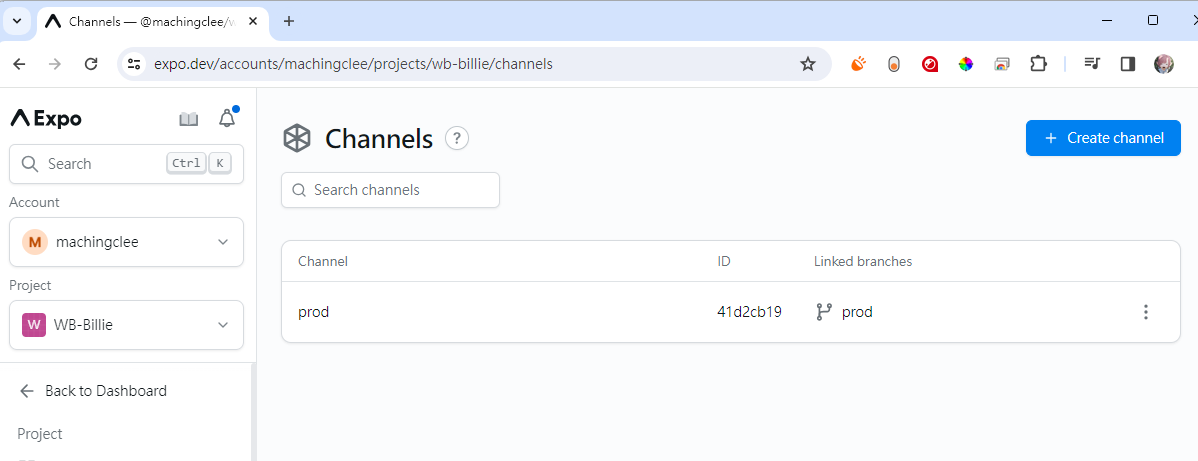Open the colorful wheel extension icon
Screen dimensions: 1198x461
(966, 64)
